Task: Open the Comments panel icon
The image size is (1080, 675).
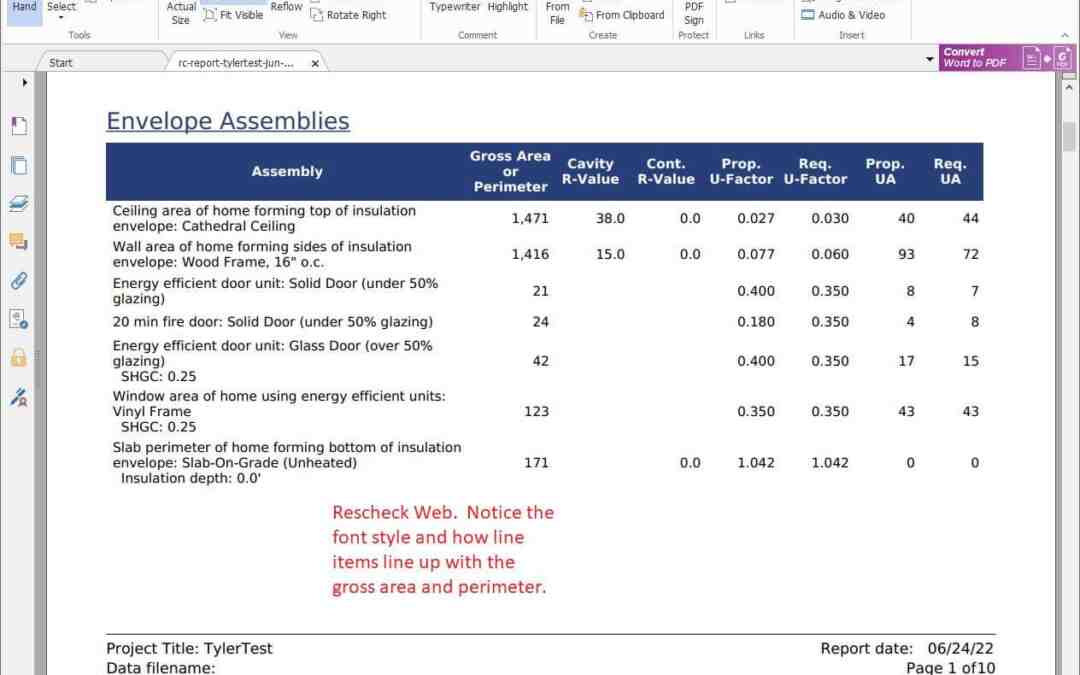Action: pyautogui.click(x=19, y=242)
